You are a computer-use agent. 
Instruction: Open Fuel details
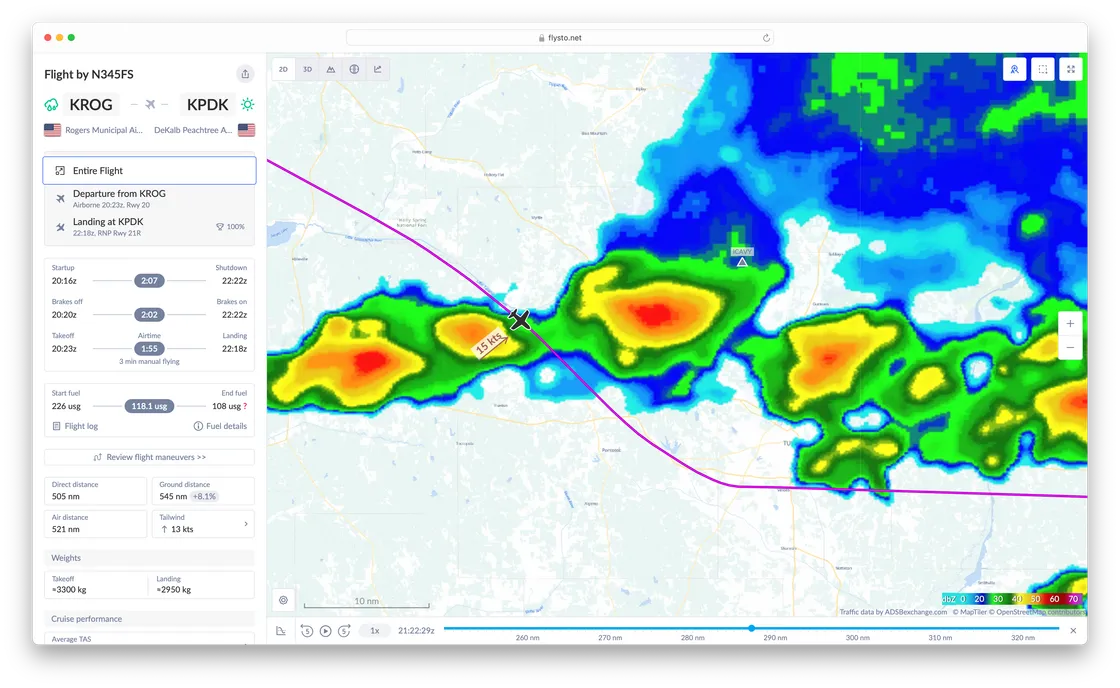pos(220,426)
